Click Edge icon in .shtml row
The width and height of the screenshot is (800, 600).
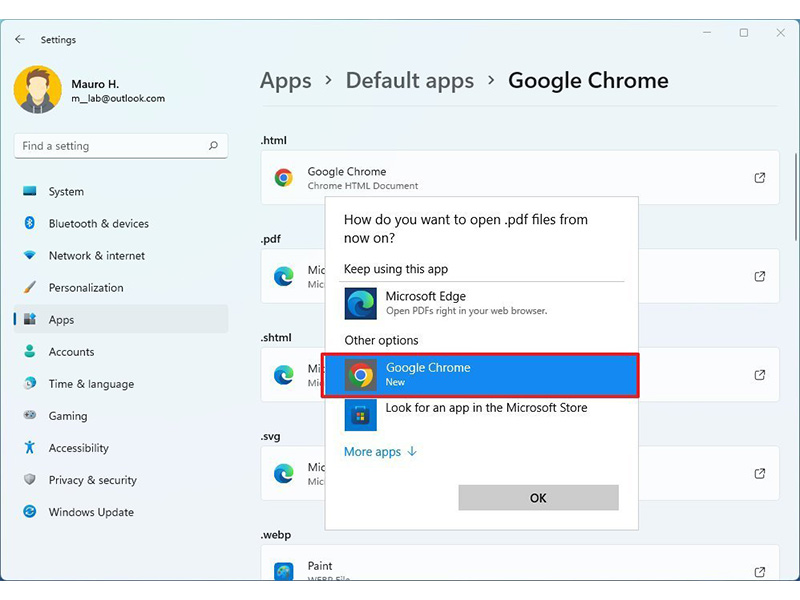(x=284, y=375)
